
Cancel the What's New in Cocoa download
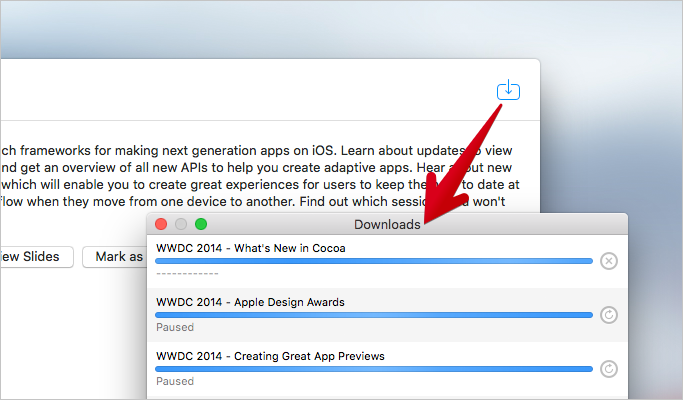[609, 261]
